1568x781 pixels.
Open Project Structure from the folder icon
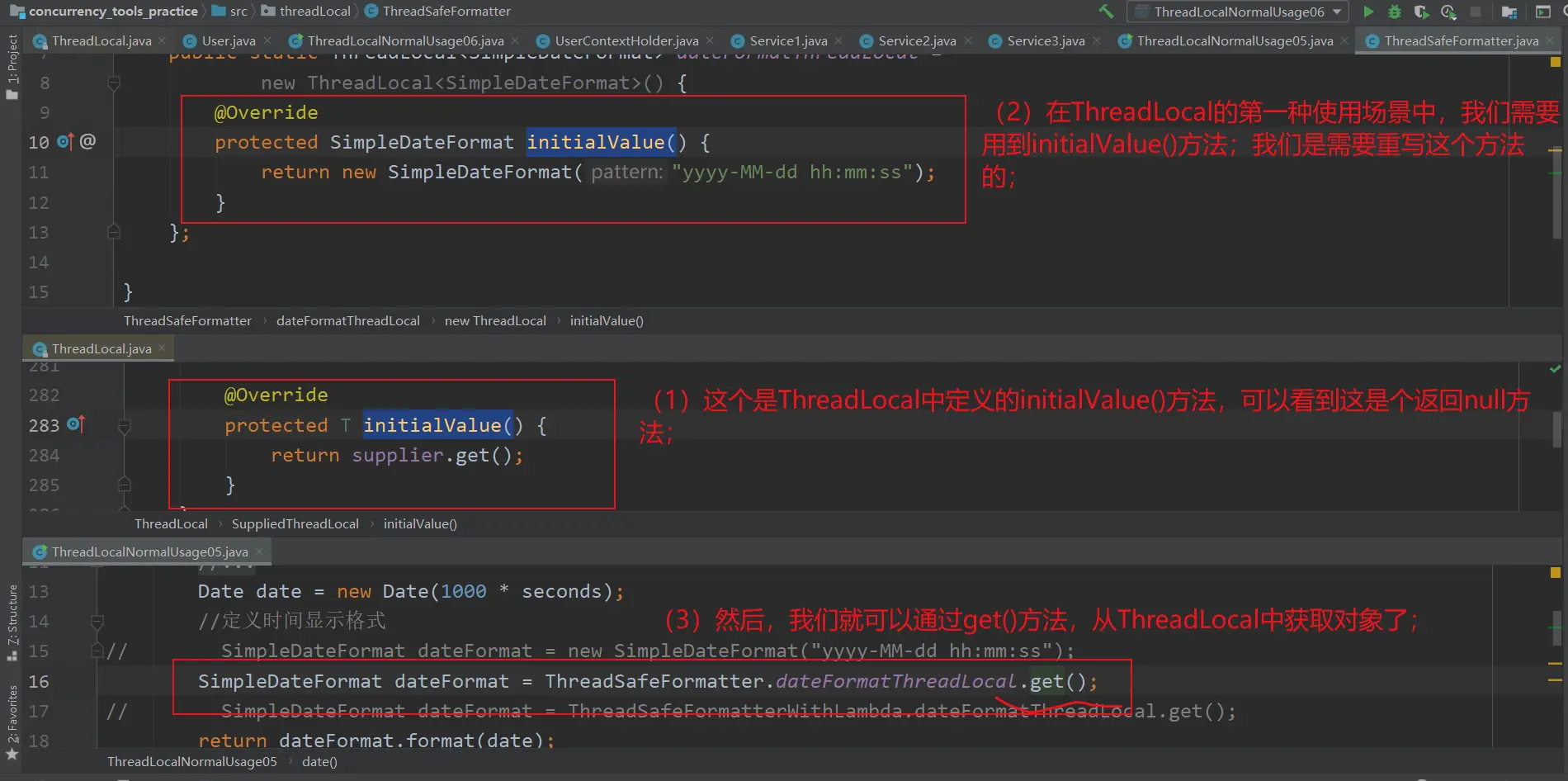click(1509, 12)
